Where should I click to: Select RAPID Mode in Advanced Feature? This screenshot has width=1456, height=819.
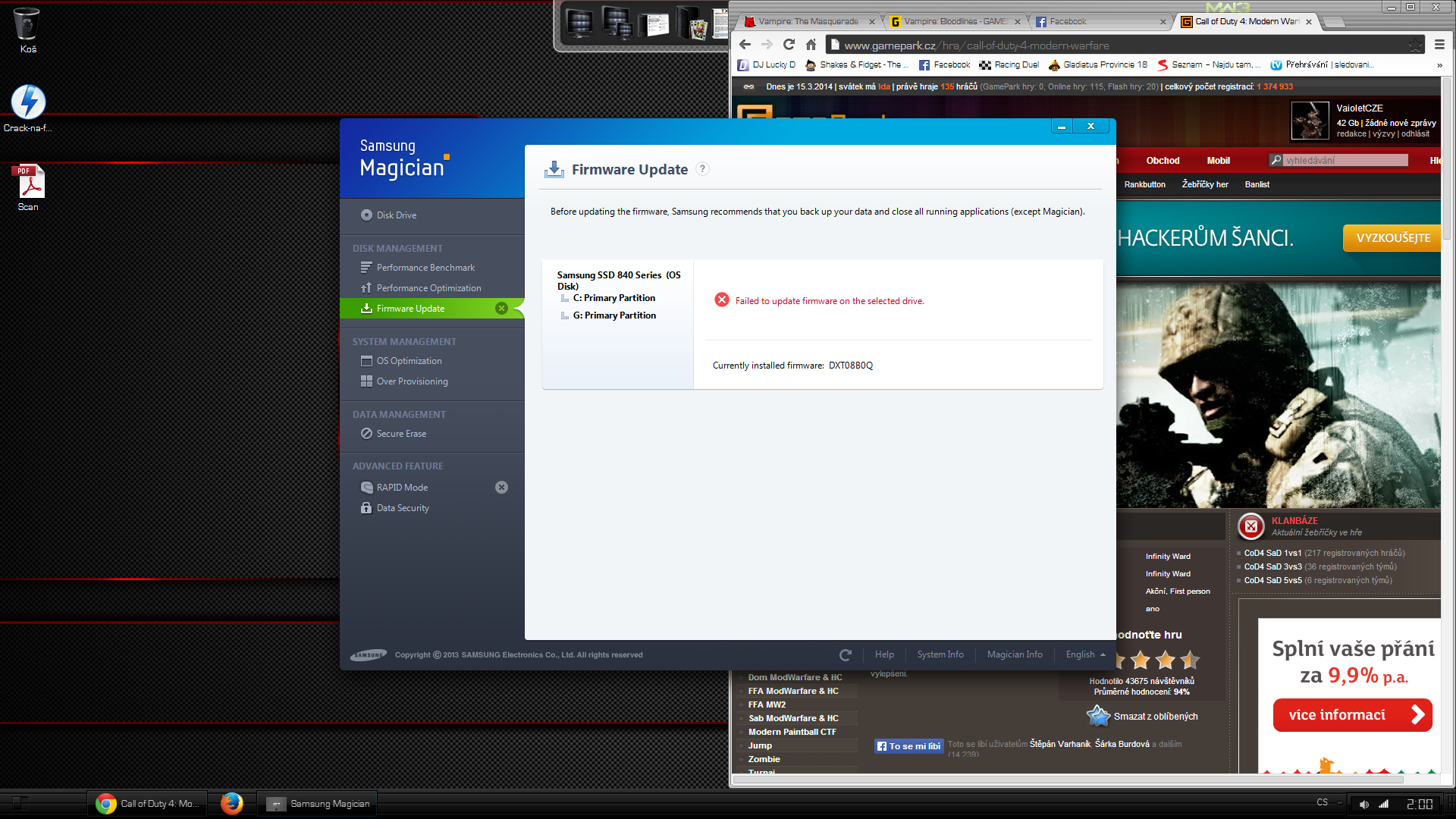402,488
